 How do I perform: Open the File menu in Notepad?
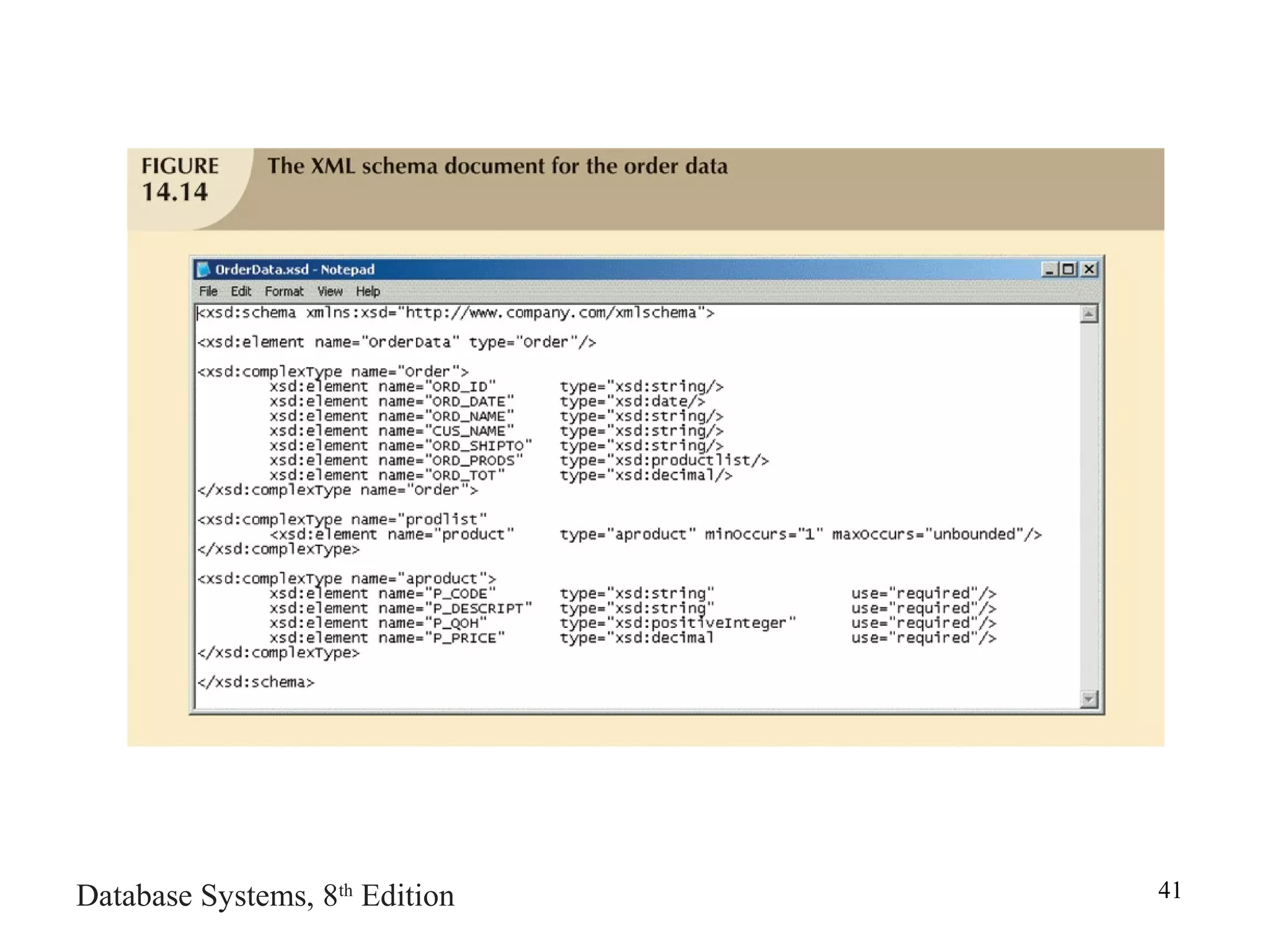(x=208, y=291)
